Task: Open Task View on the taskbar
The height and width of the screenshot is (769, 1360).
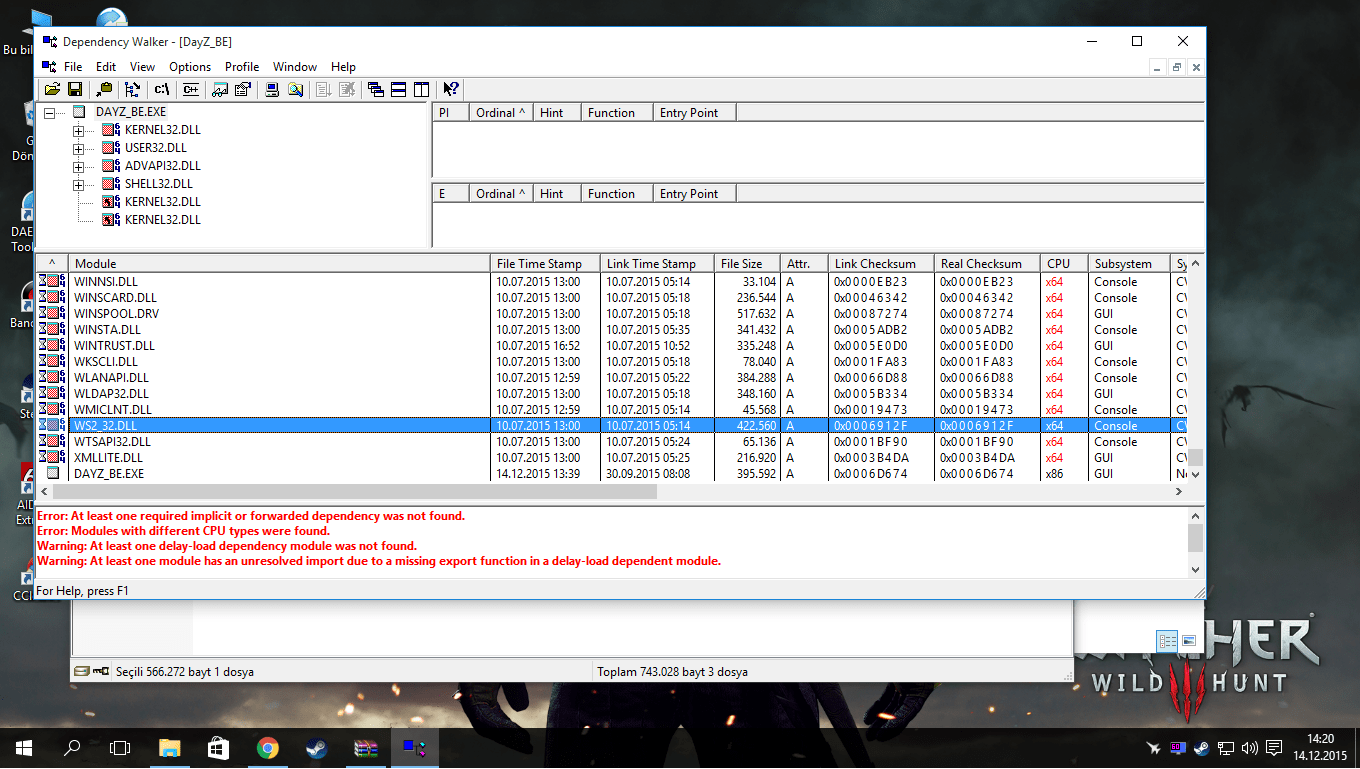Action: pyautogui.click(x=120, y=748)
